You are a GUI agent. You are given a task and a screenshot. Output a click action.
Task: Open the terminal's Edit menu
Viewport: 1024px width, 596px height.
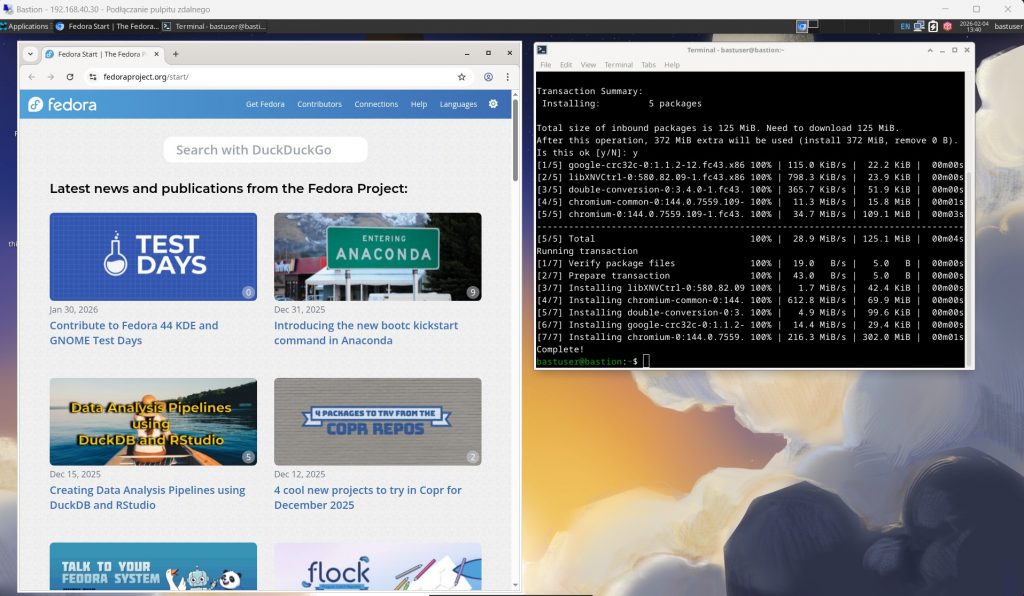tap(566, 65)
